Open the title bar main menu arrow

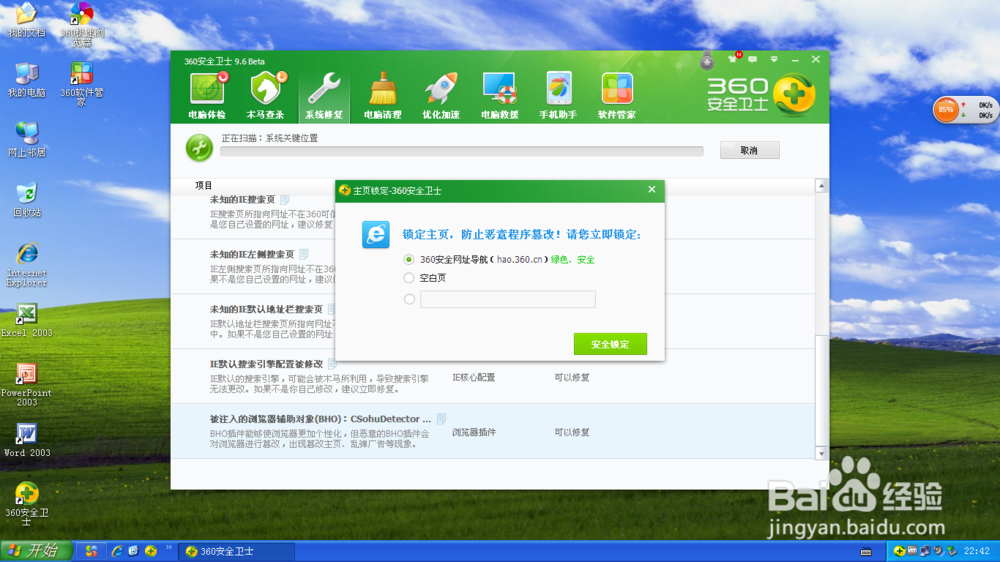[774, 59]
